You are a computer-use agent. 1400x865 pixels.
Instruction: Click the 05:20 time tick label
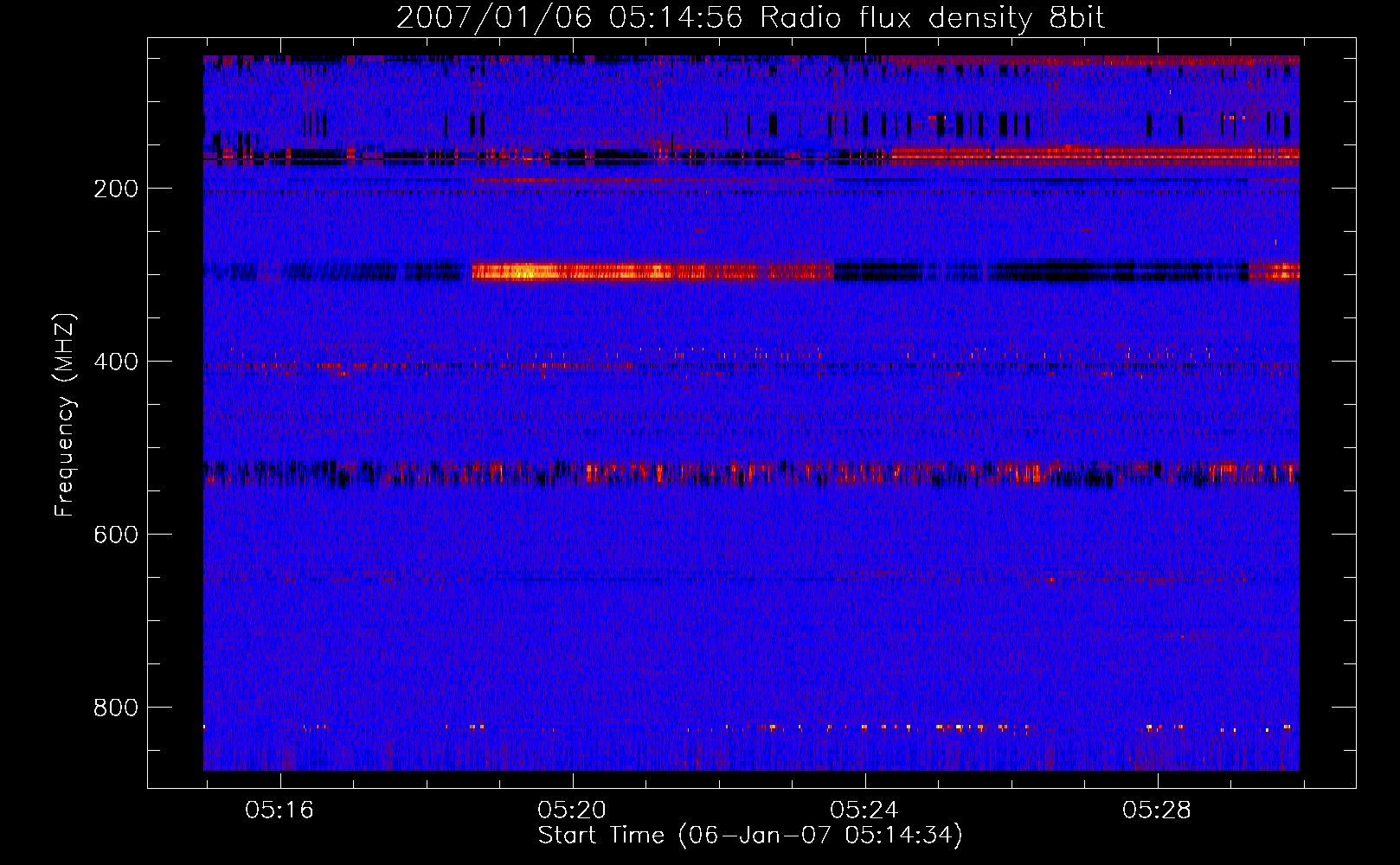tap(572, 811)
